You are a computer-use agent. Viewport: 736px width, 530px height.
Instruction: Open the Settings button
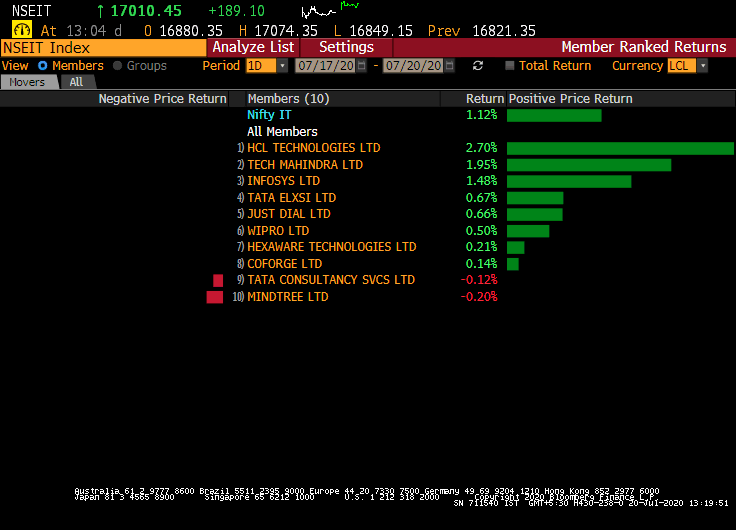point(346,47)
